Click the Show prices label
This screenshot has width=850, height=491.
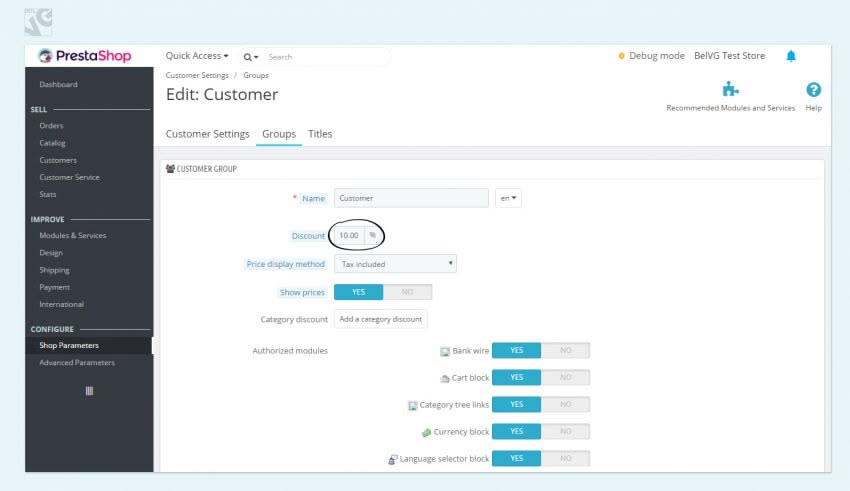[302, 292]
